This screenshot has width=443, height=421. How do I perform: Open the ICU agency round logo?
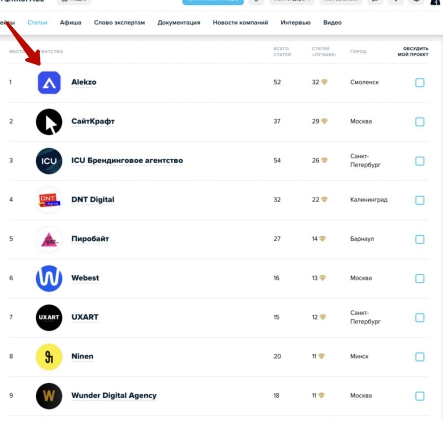click(49, 161)
